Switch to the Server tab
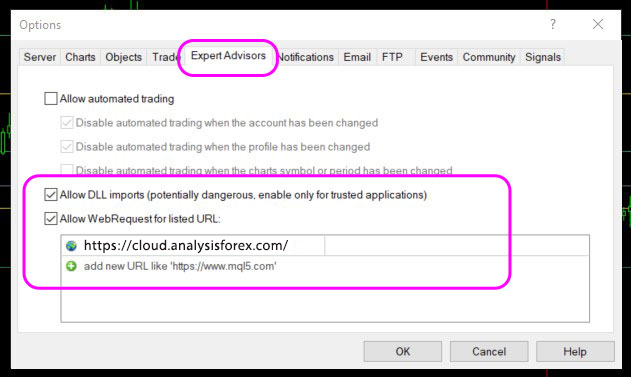Viewport: 631px width, 377px height. [39, 57]
